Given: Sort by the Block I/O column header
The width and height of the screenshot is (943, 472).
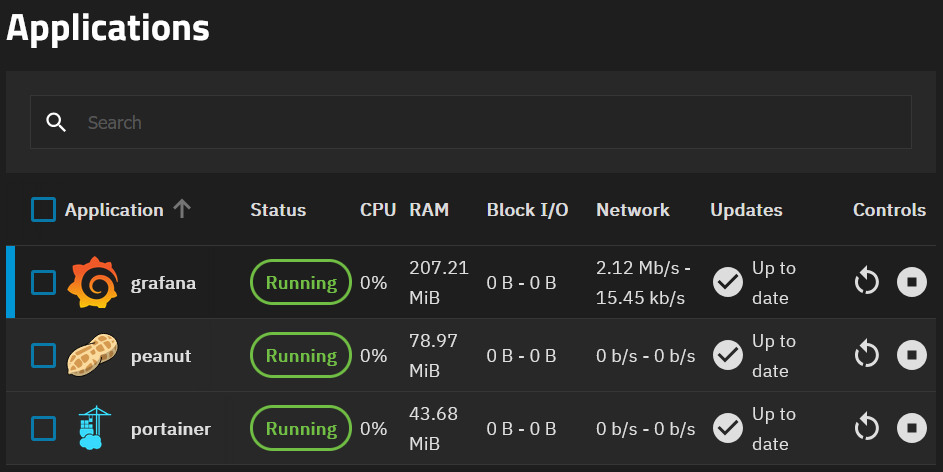Looking at the screenshot, I should click(527, 210).
